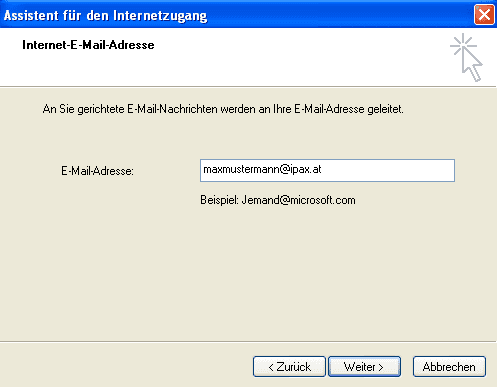The height and width of the screenshot is (387, 497).
Task: Cancel the wizard with Abbrechen
Action: pos(449,367)
